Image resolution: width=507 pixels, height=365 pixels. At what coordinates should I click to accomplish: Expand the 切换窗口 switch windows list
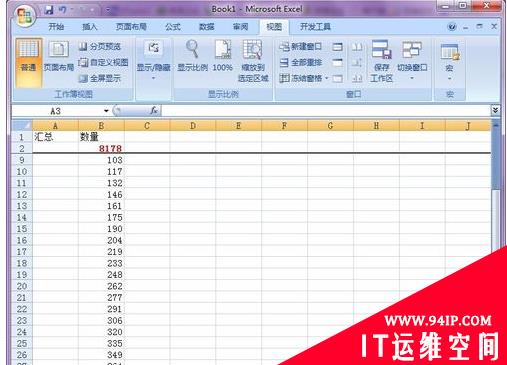coord(412,60)
